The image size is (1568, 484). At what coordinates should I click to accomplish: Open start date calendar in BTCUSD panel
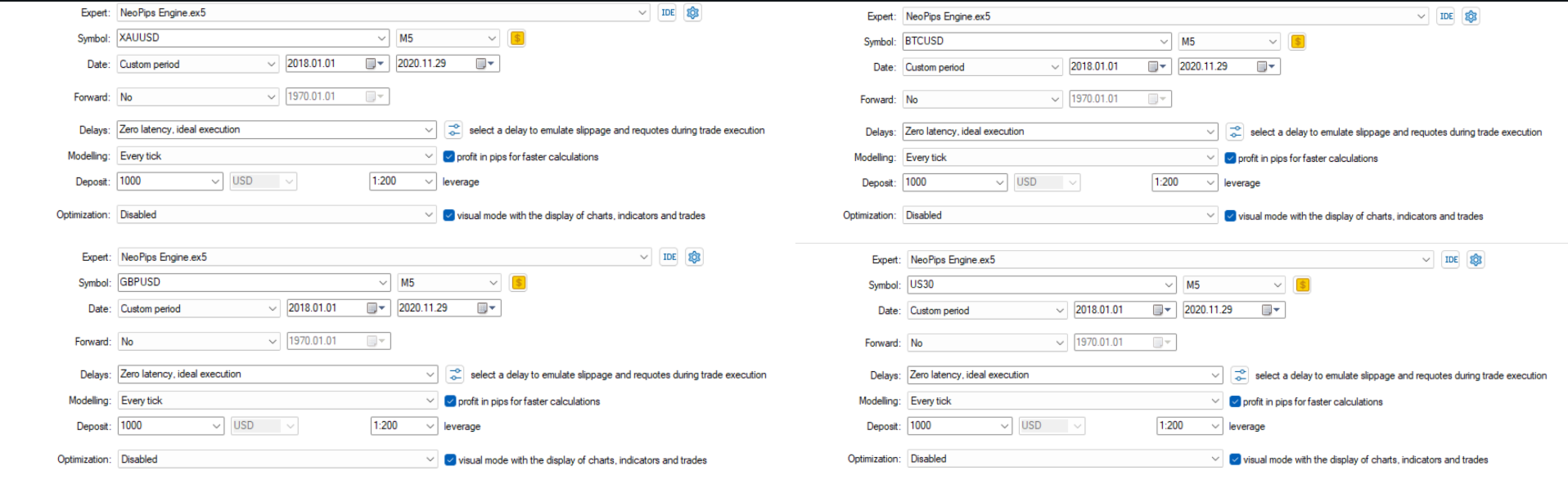pos(1157,67)
